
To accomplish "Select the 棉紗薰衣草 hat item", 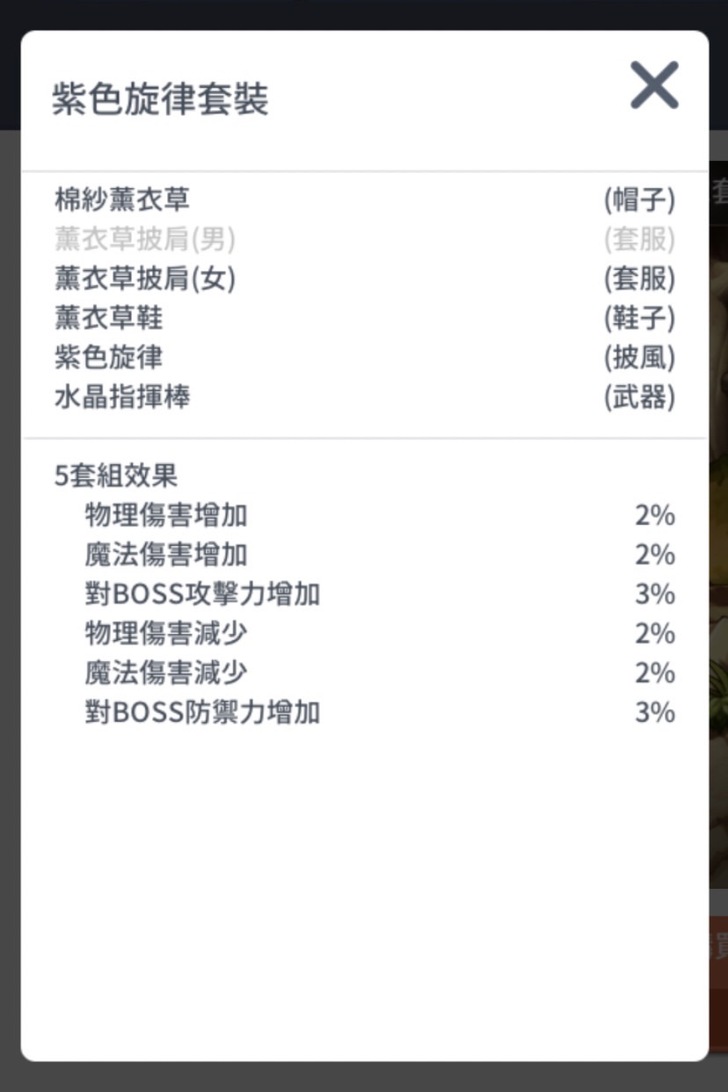I will [x=122, y=200].
